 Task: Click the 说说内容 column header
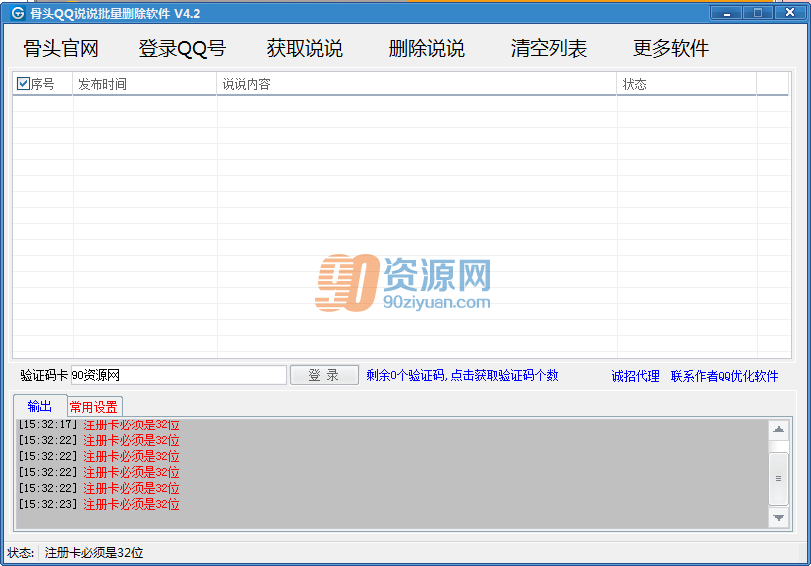click(416, 84)
